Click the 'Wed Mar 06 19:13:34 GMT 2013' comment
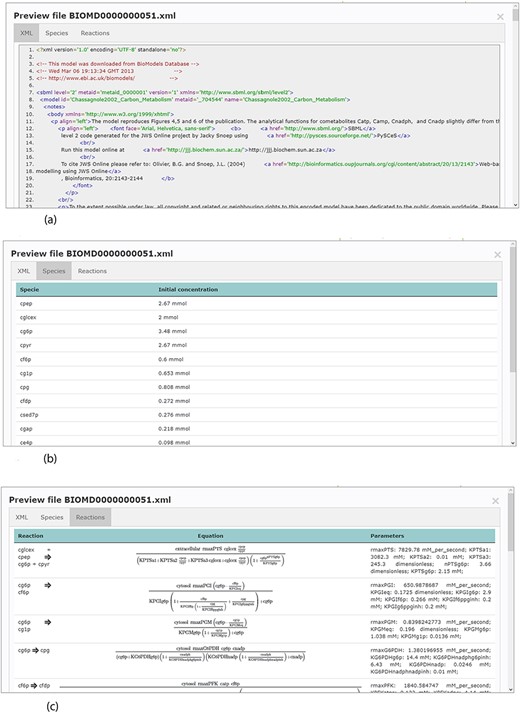Viewport: 520px width, 718px height. [x=109, y=71]
